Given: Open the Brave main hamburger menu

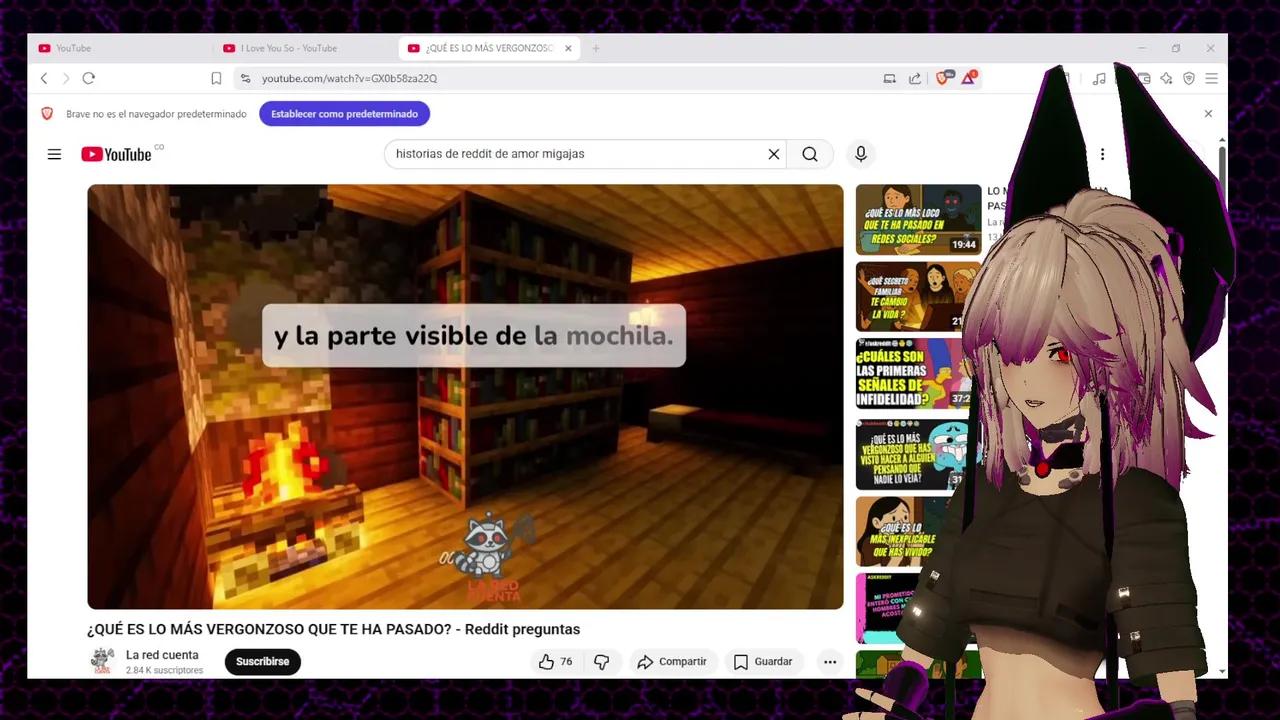Looking at the screenshot, I should coord(1211,78).
